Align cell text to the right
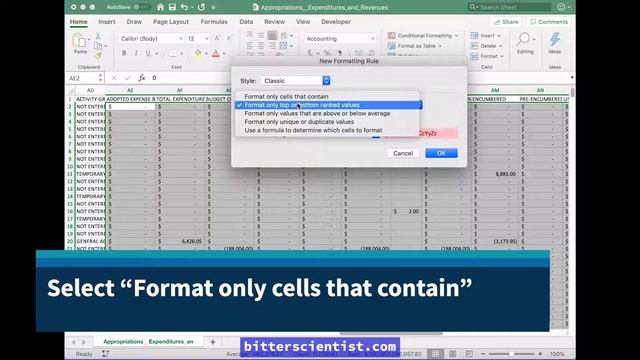 272,46
